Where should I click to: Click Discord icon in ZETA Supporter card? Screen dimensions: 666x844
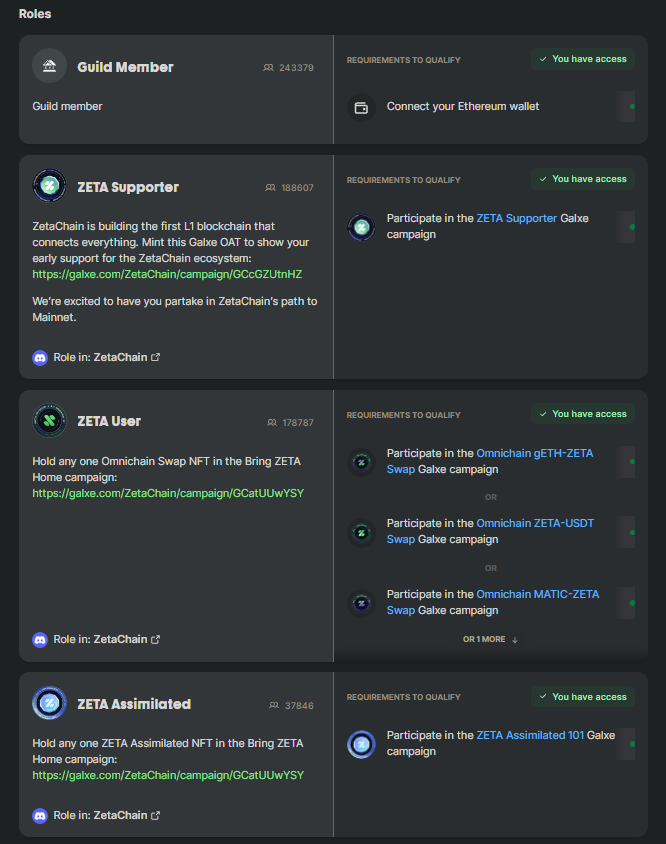pyautogui.click(x=40, y=357)
